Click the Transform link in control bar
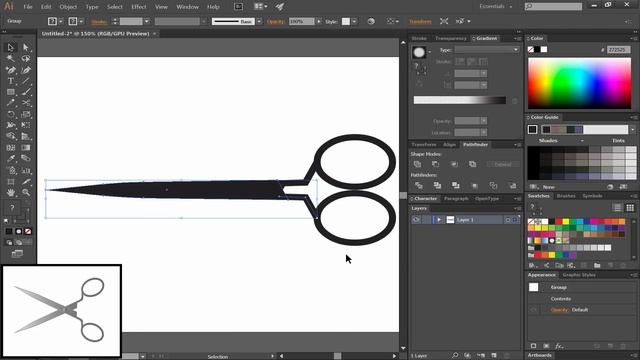The height and width of the screenshot is (360, 640). 420,21
